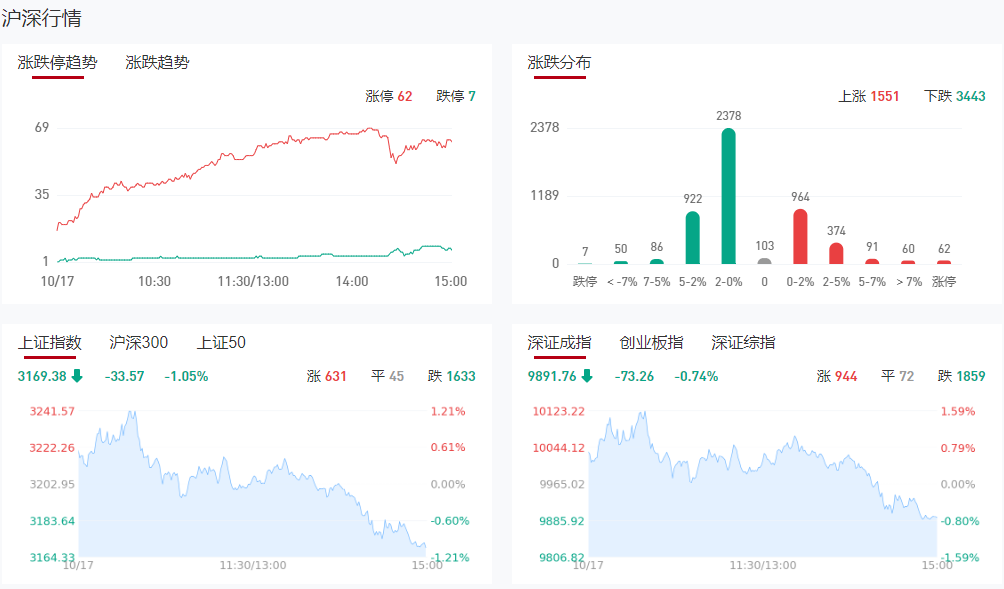1004x589 pixels.
Task: Click the green down arrow beside 3169.38
Action: (x=77, y=376)
